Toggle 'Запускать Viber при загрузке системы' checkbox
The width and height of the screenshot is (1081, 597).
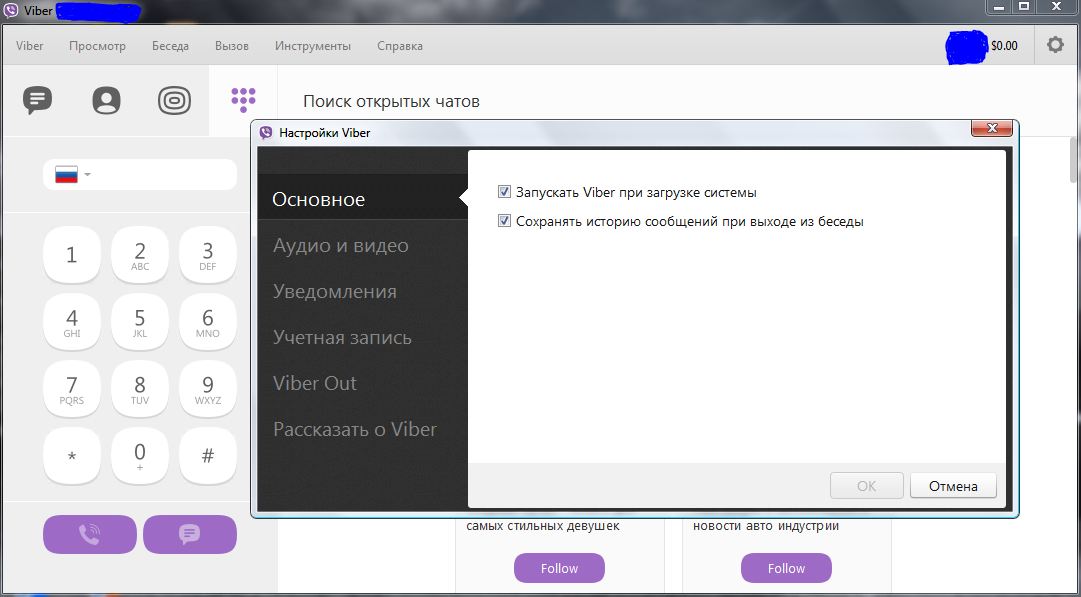click(x=505, y=192)
